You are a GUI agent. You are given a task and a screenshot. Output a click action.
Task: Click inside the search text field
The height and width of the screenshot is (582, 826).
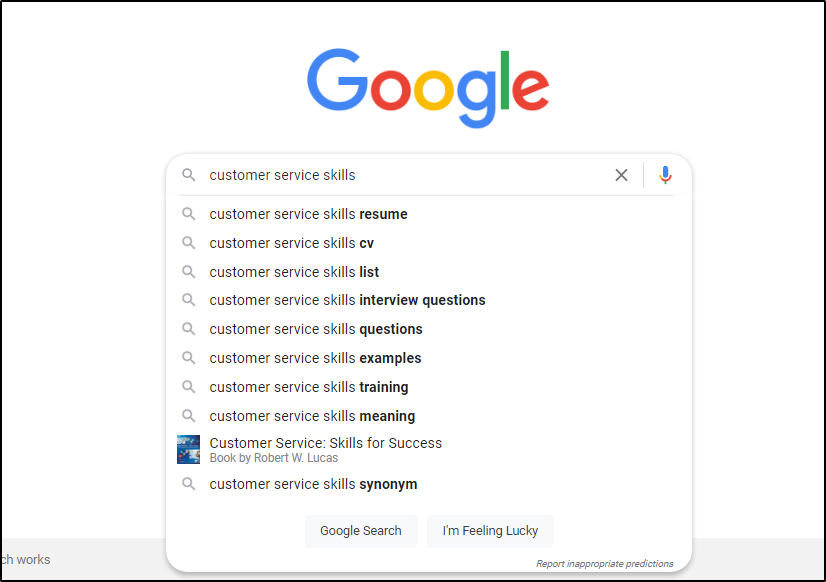(400, 175)
